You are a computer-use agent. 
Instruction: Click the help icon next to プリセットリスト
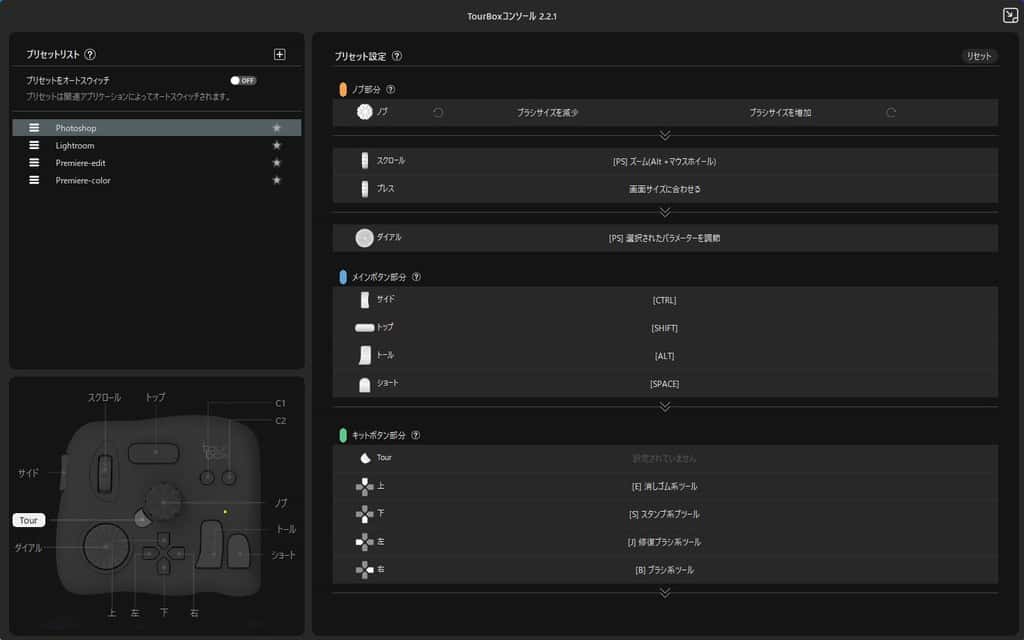pos(90,55)
